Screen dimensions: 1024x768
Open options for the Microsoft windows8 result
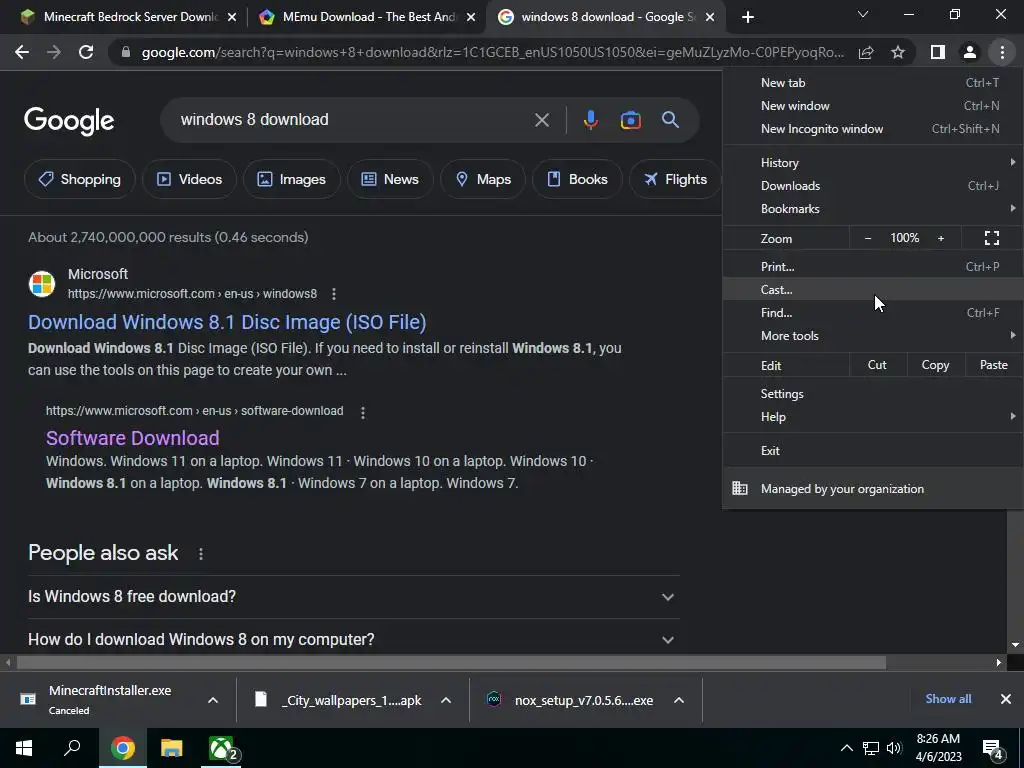pos(334,294)
